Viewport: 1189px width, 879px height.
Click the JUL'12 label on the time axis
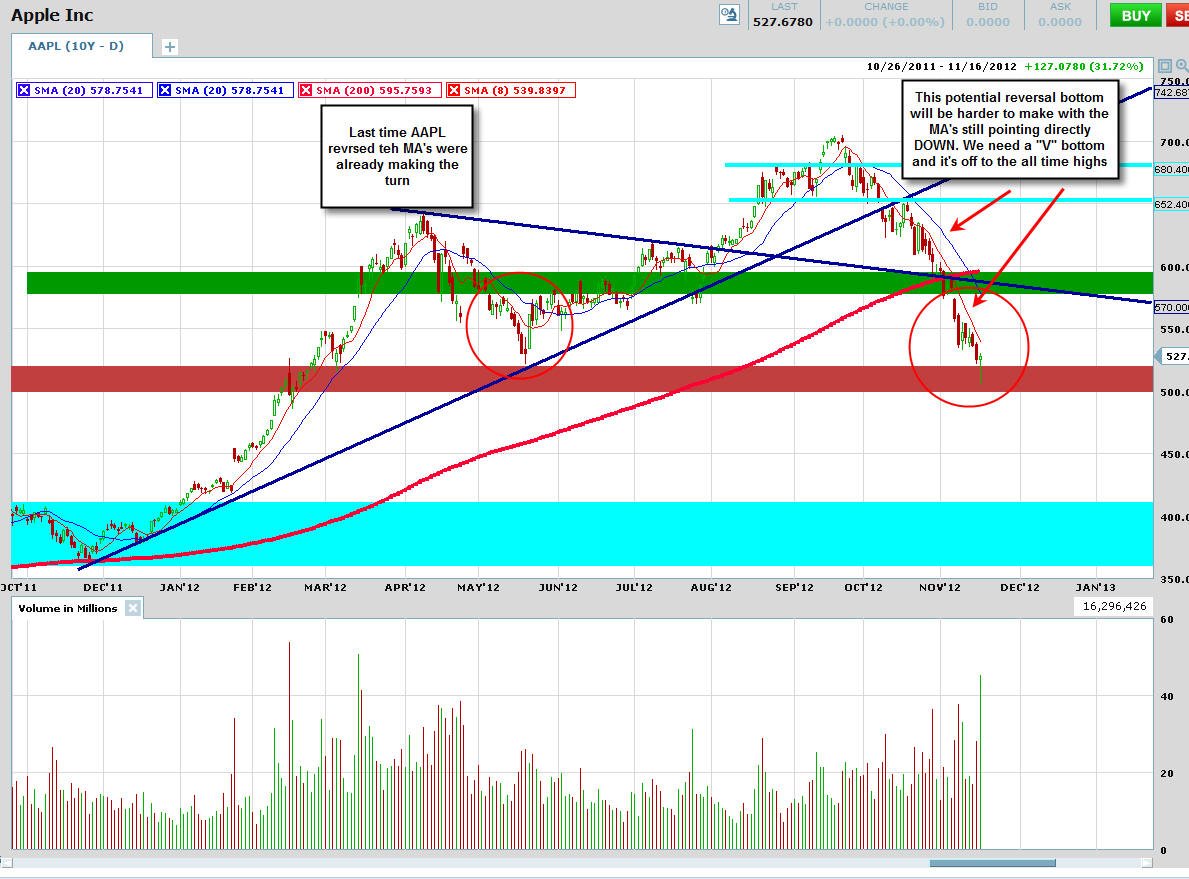point(634,587)
